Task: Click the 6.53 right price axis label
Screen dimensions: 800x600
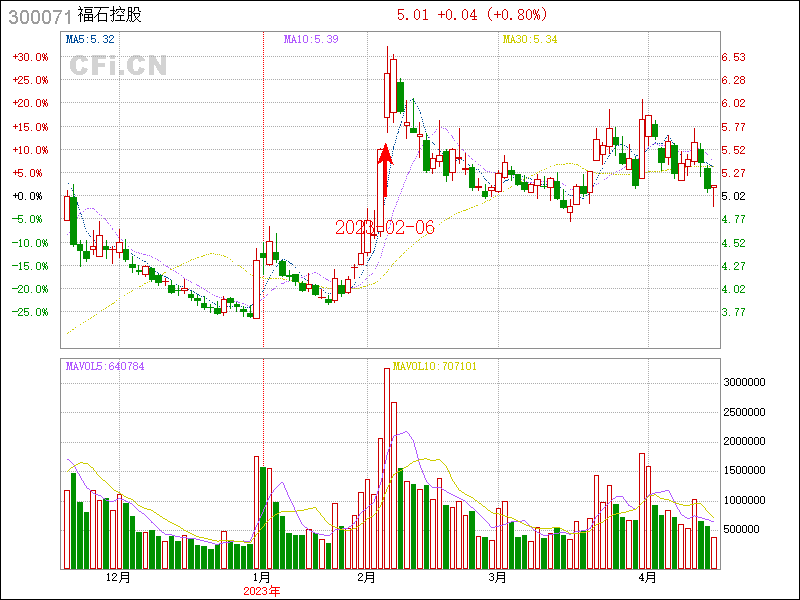Action: tap(733, 57)
